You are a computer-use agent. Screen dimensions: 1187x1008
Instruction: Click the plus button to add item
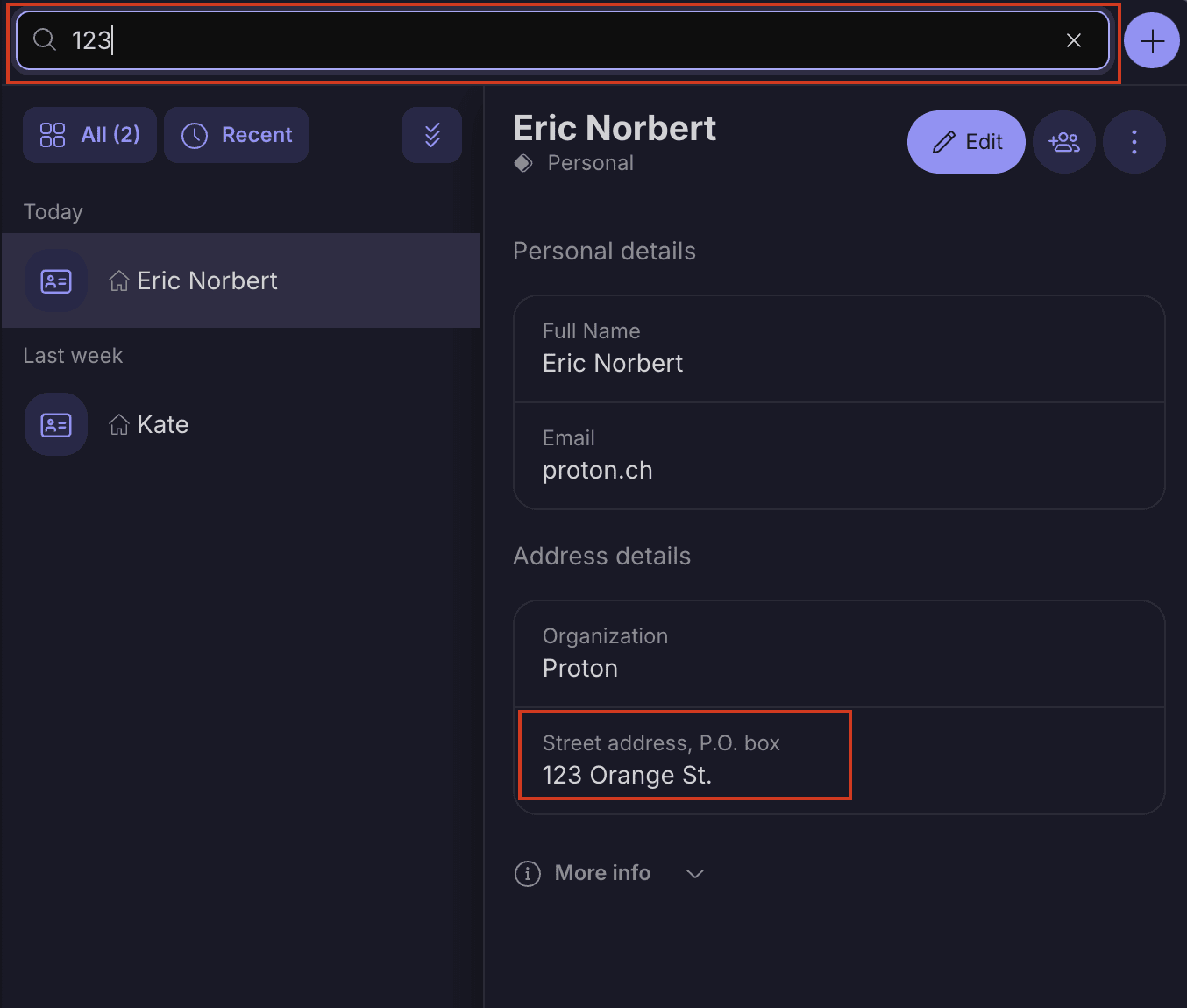coord(1151,40)
